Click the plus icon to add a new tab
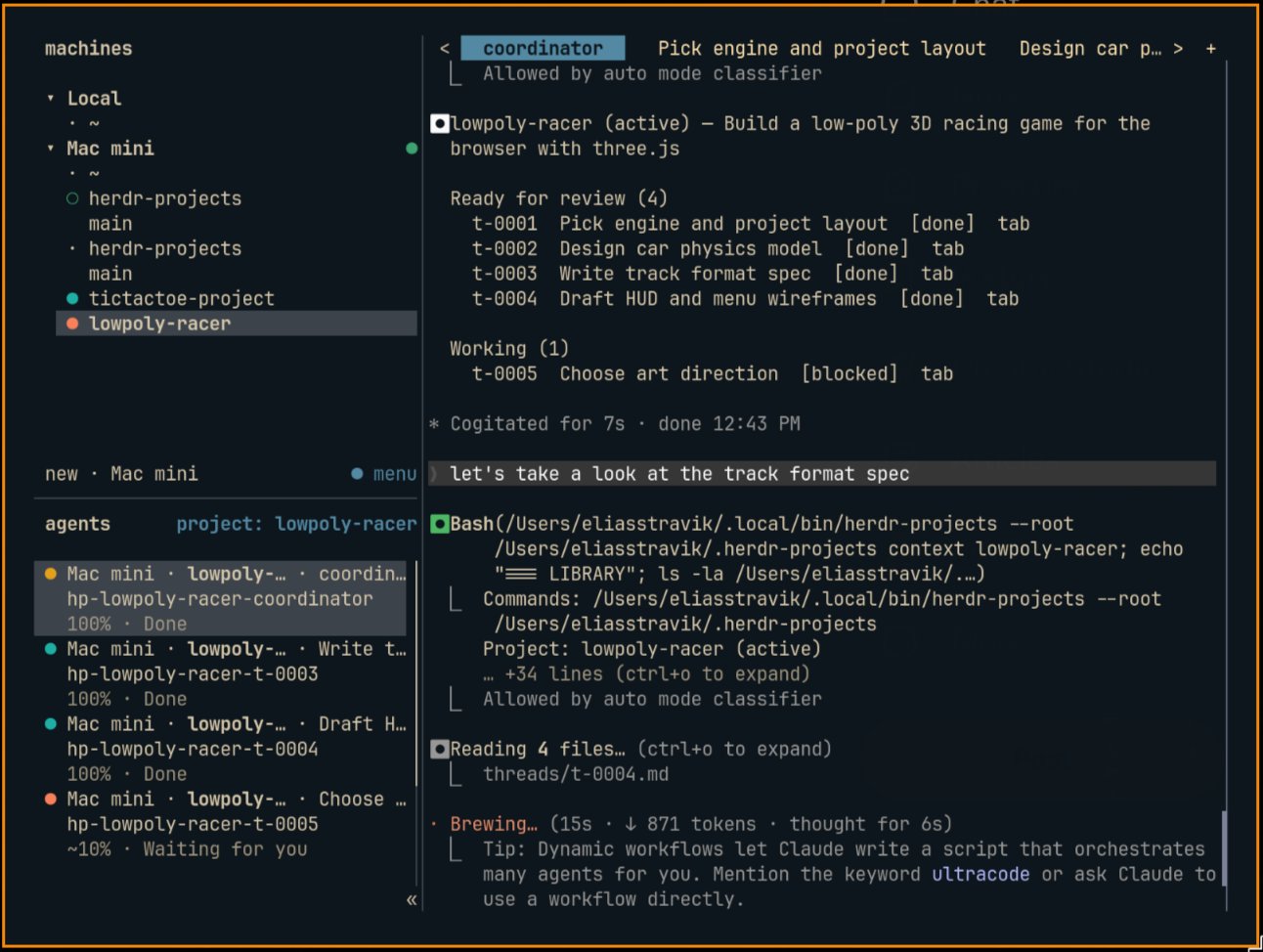Image resolution: width=1263 pixels, height=952 pixels. 1210,48
